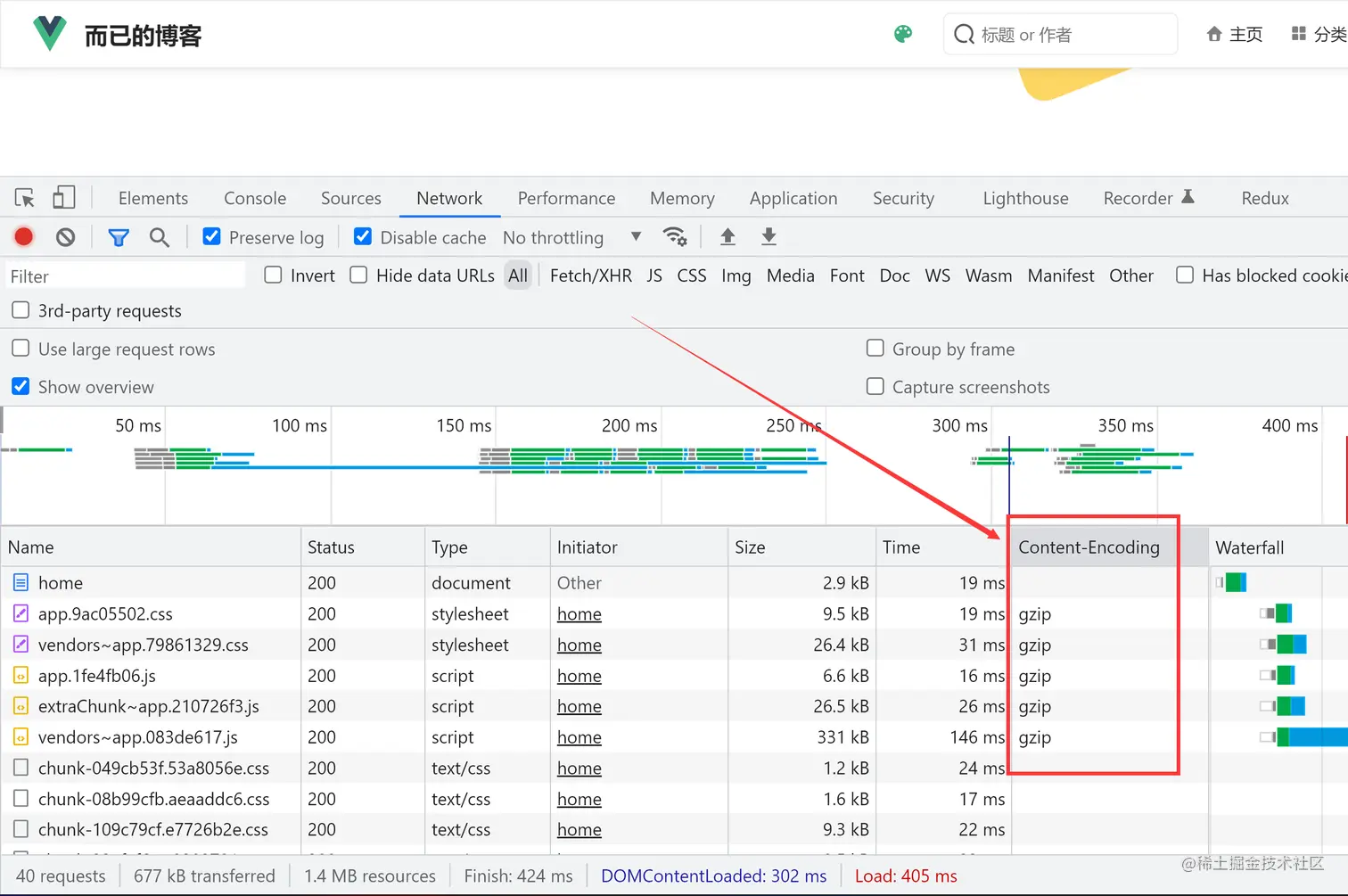Open the Performance tab
The height and width of the screenshot is (896, 1348).
click(x=566, y=198)
